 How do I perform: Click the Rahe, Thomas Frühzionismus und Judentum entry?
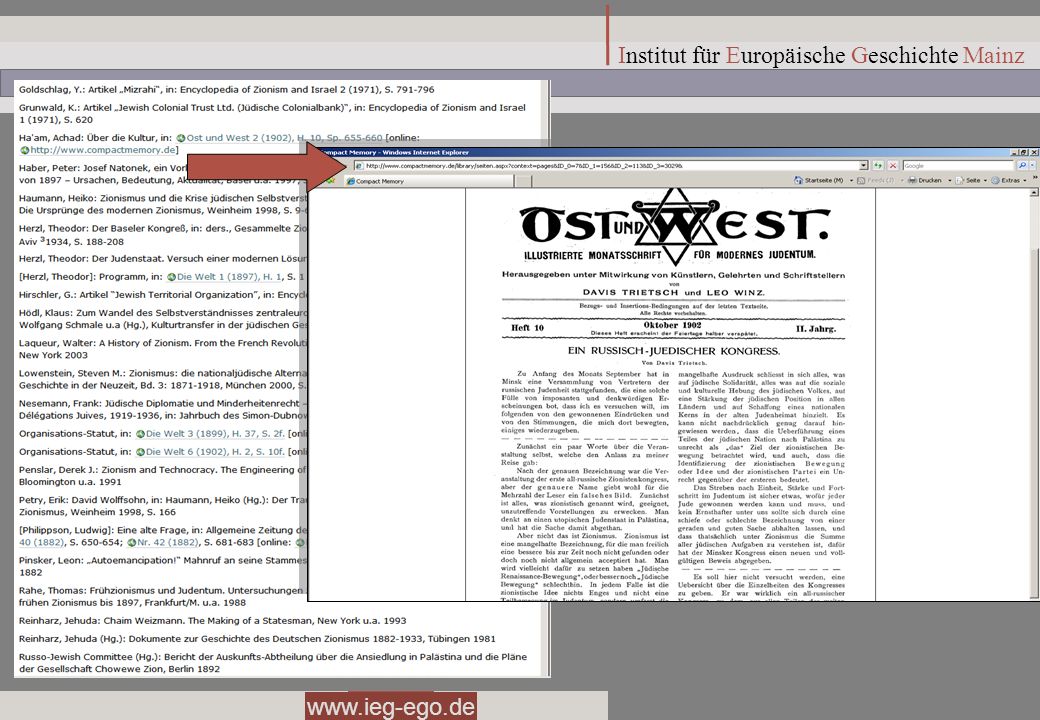pyautogui.click(x=162, y=596)
